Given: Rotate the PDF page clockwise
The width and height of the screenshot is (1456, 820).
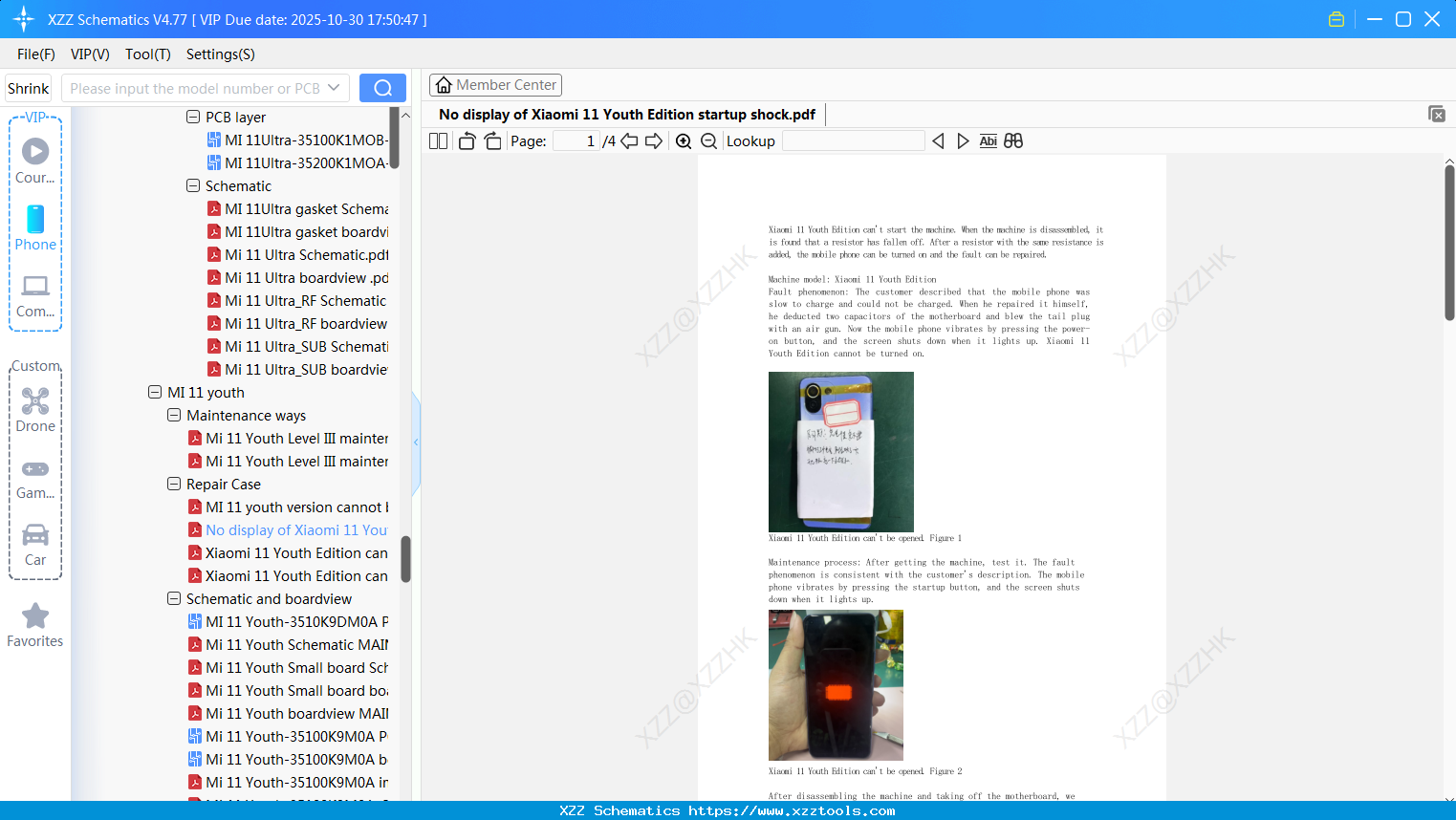Looking at the screenshot, I should click(x=492, y=141).
